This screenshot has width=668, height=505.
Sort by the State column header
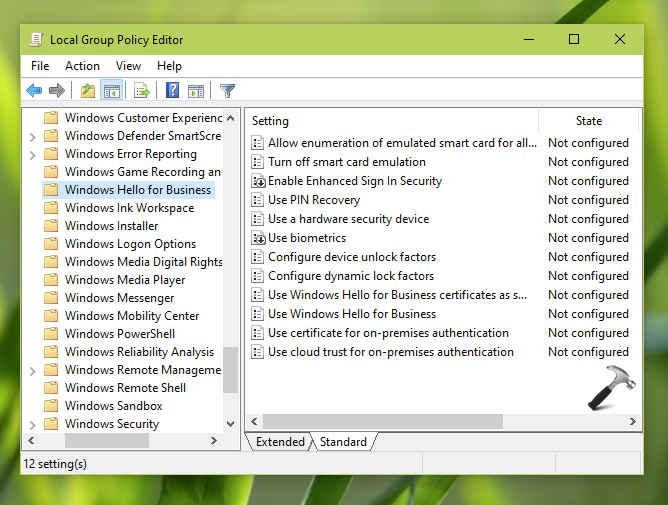point(588,121)
